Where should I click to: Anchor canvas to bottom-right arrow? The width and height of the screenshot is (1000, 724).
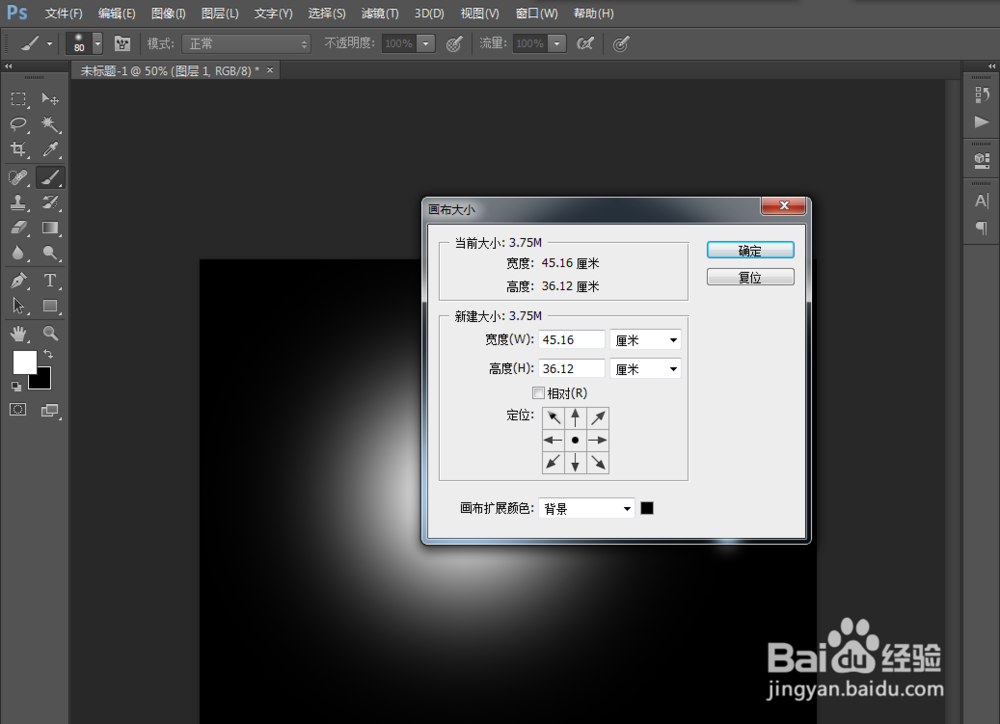click(x=598, y=462)
